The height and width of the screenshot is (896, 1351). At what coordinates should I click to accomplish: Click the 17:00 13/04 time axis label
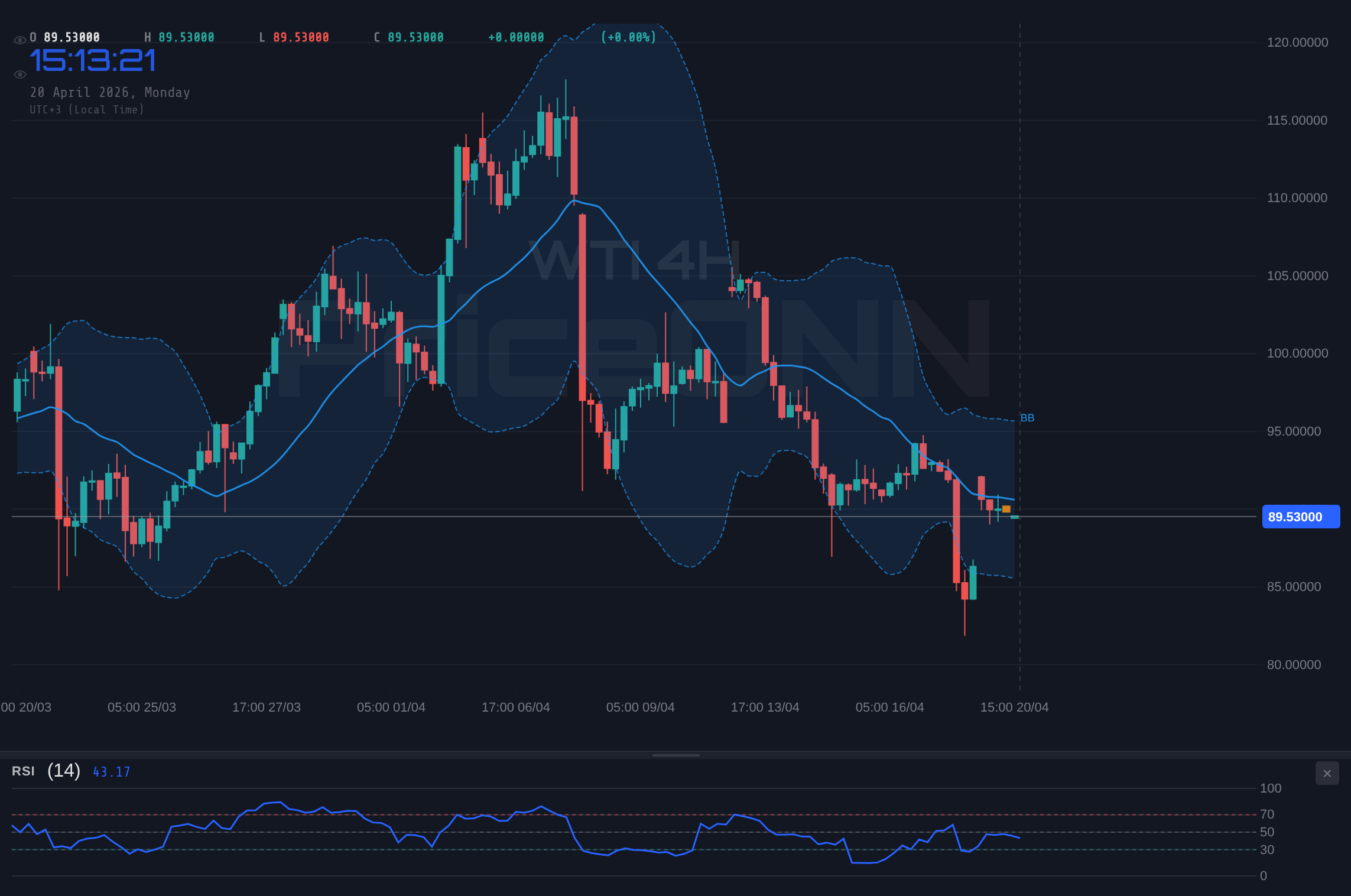765,707
